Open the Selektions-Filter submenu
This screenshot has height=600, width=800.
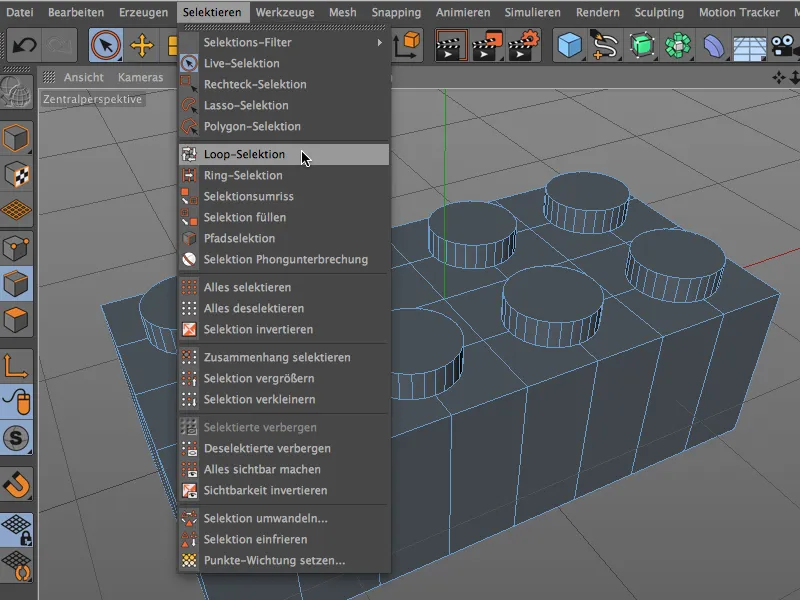tap(284, 42)
